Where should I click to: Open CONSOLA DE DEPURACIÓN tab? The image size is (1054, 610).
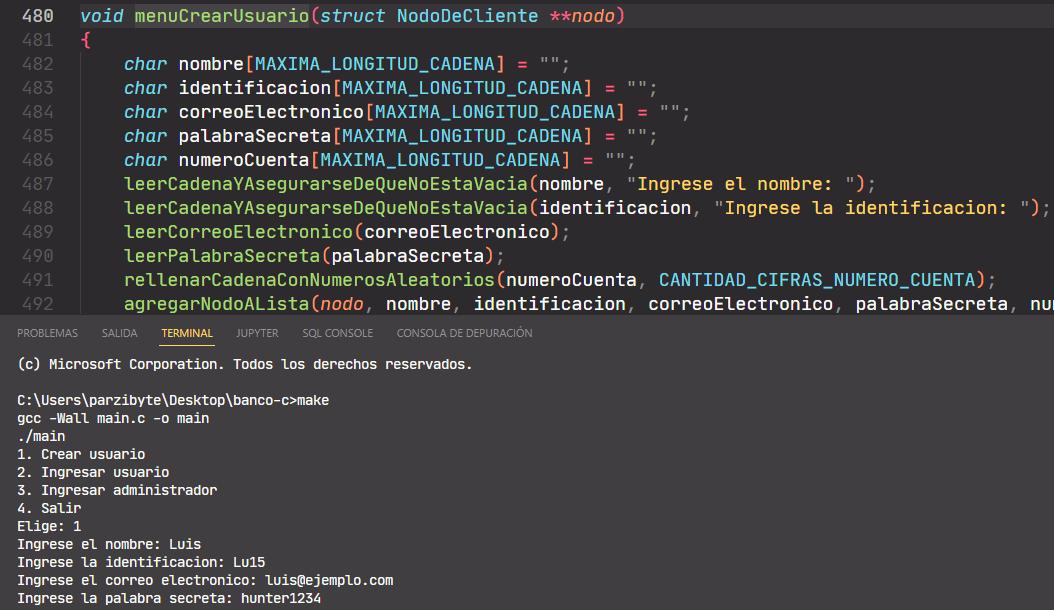click(x=464, y=333)
